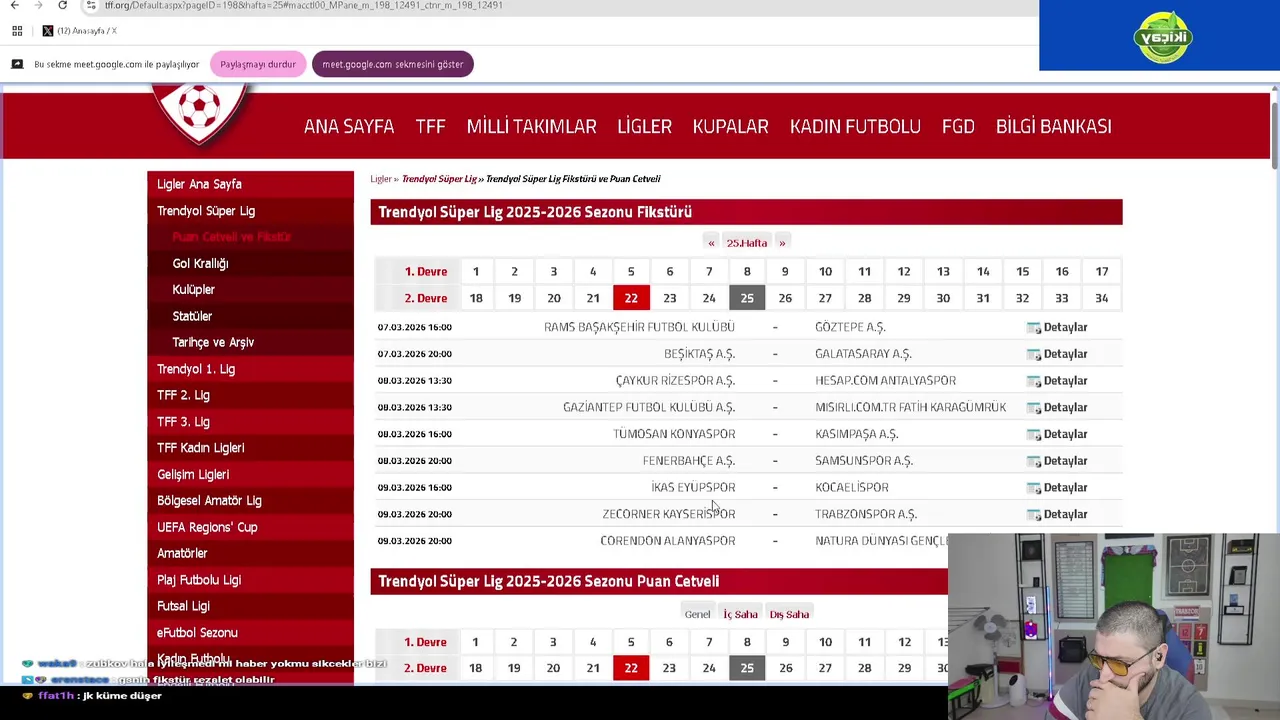The height and width of the screenshot is (720, 1280).
Task: Open ANA SAYFA menu
Action: (349, 126)
